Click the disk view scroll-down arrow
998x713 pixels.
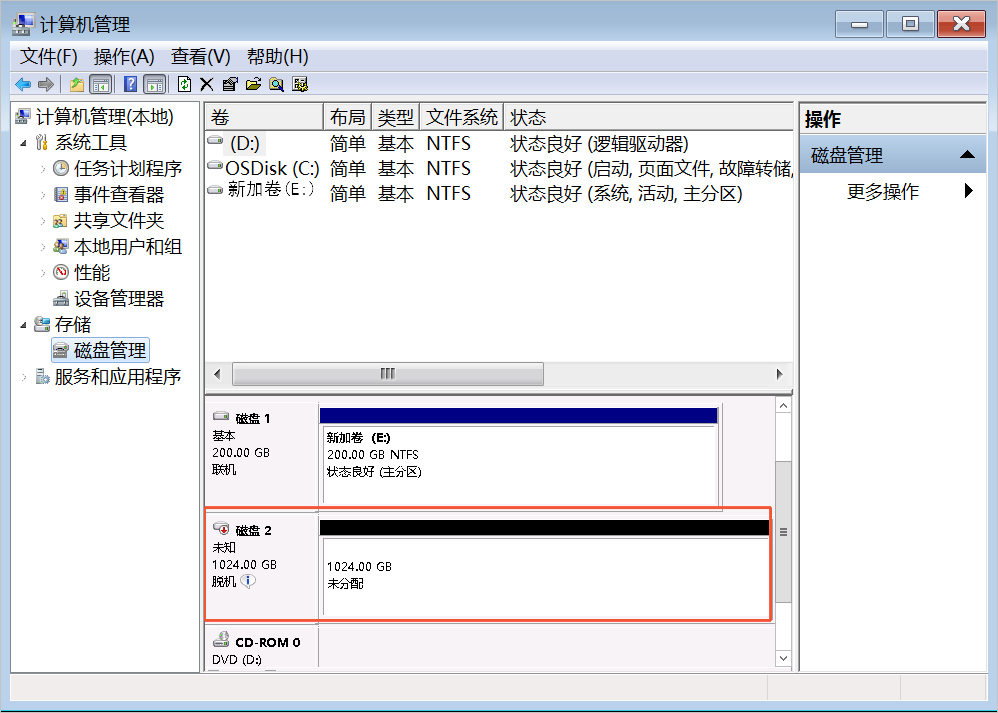click(784, 658)
